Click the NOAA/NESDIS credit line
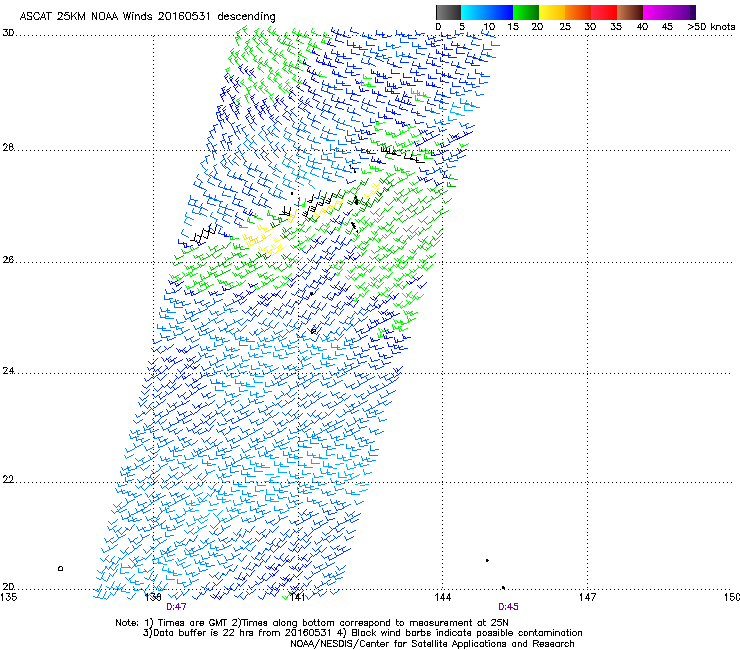740x650 pixels. [x=432, y=644]
